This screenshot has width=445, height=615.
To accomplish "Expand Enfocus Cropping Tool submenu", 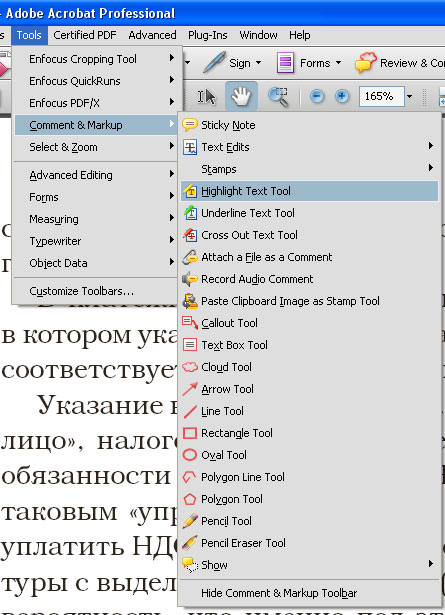I will pos(171,58).
